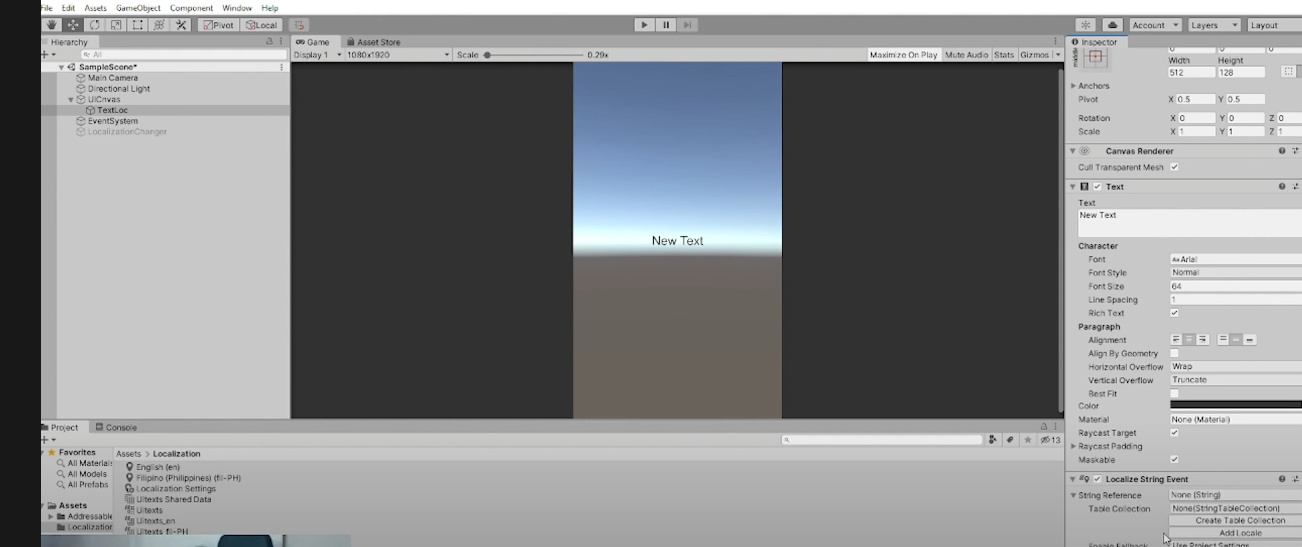Collapse the UICnvas hierarchy item
This screenshot has height=547, width=1302.
(71, 100)
